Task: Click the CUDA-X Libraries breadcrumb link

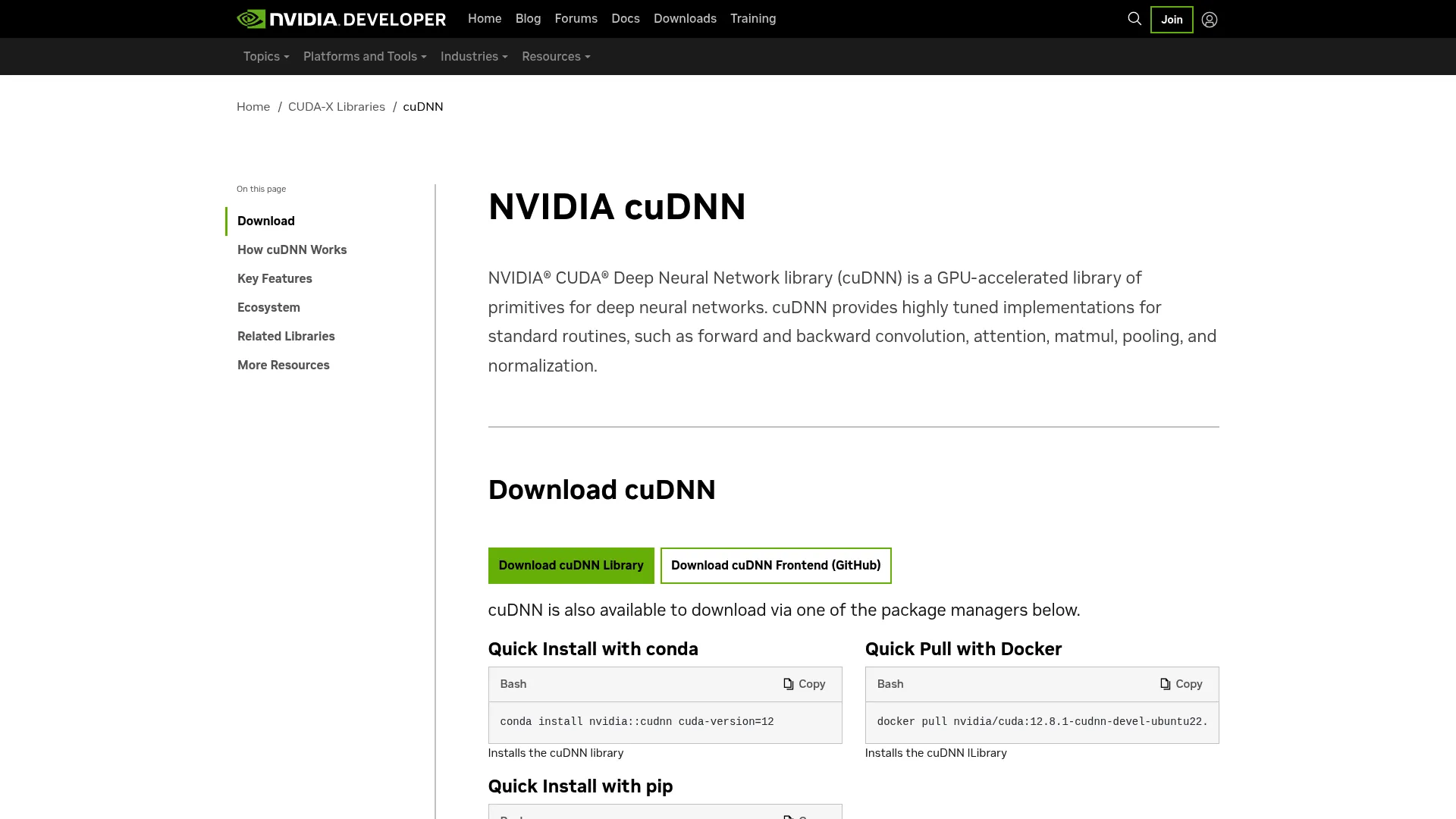Action: point(337,107)
